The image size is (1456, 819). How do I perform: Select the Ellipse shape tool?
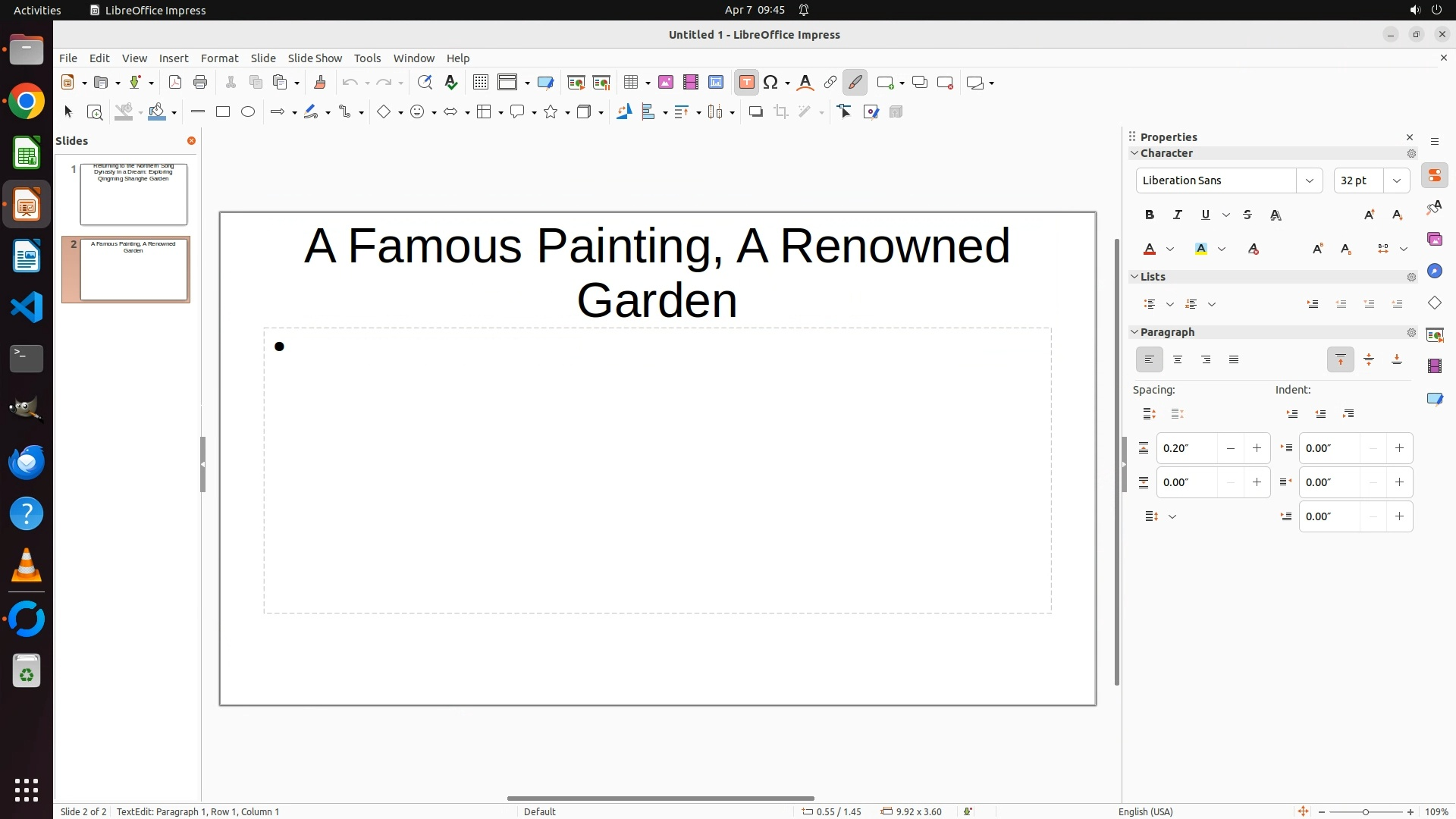pyautogui.click(x=248, y=112)
